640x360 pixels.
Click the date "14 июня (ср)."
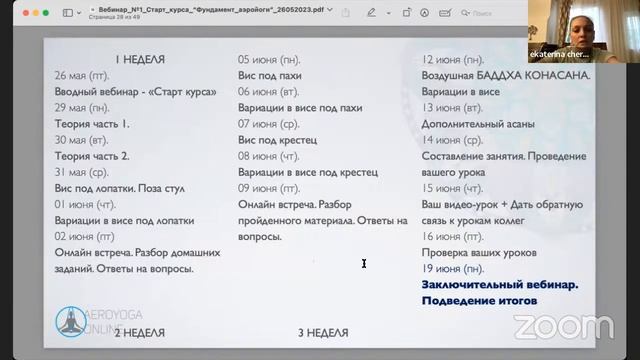click(452, 140)
